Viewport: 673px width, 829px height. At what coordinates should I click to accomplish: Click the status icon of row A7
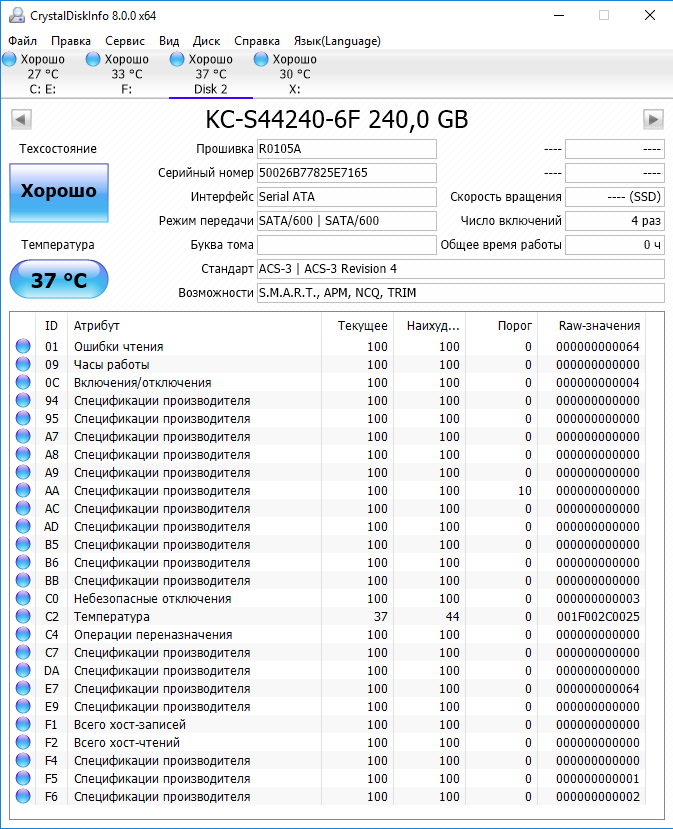(x=23, y=436)
